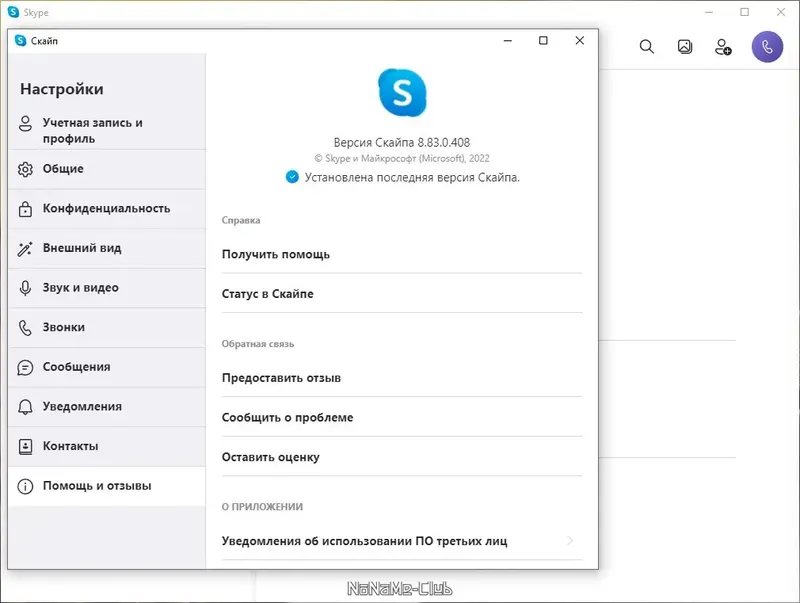800x603 pixels.
Task: Close the main Skype window
Action: [x=781, y=12]
